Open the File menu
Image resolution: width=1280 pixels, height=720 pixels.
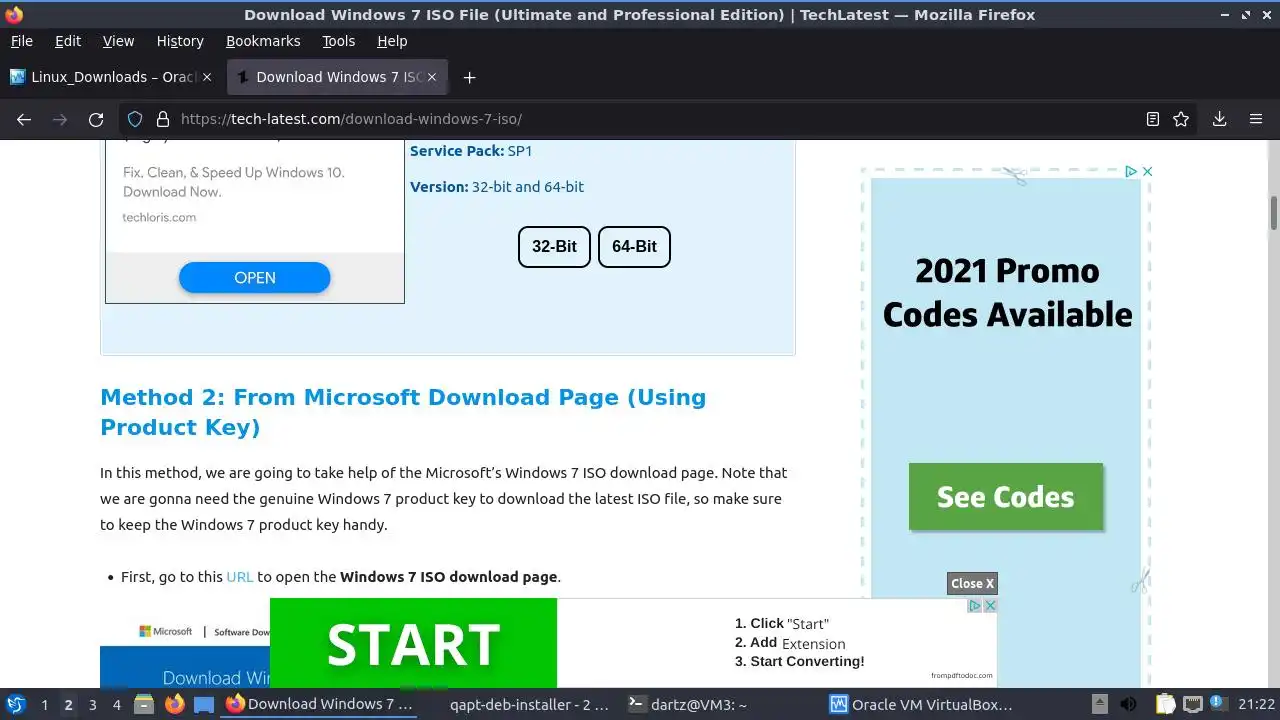21,41
